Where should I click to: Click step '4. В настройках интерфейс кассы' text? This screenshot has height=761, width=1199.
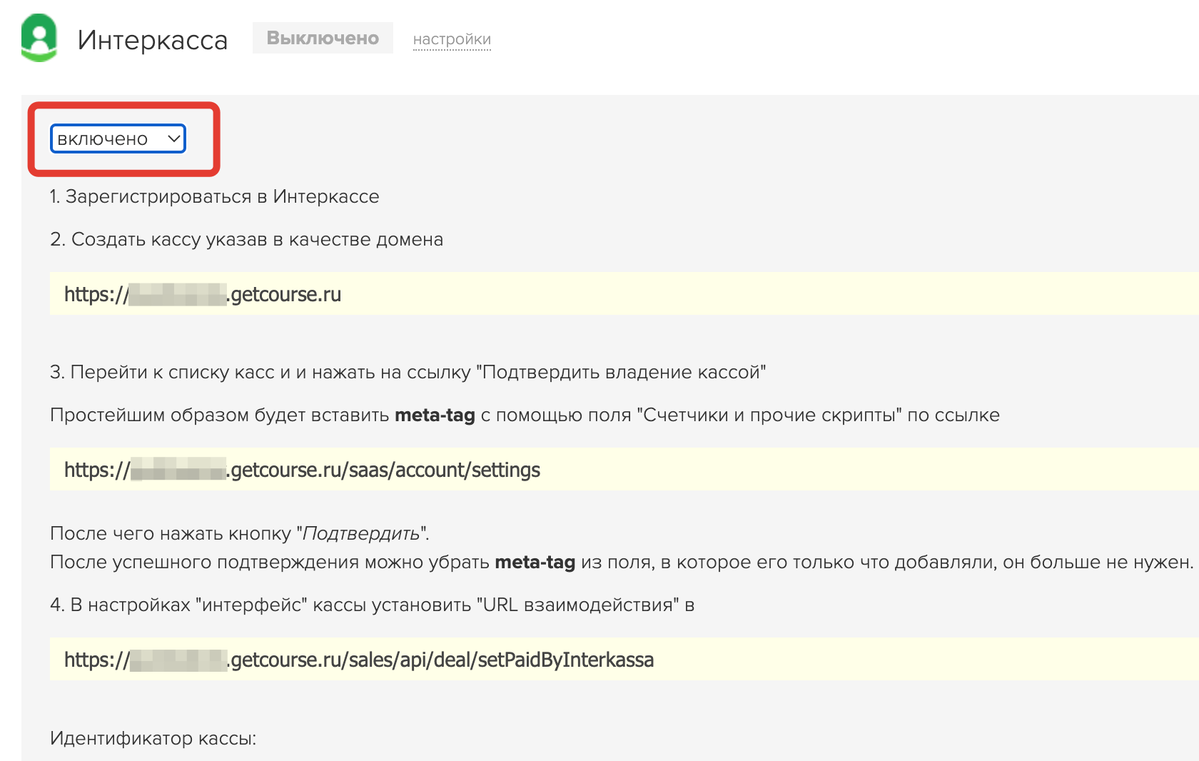tap(372, 605)
